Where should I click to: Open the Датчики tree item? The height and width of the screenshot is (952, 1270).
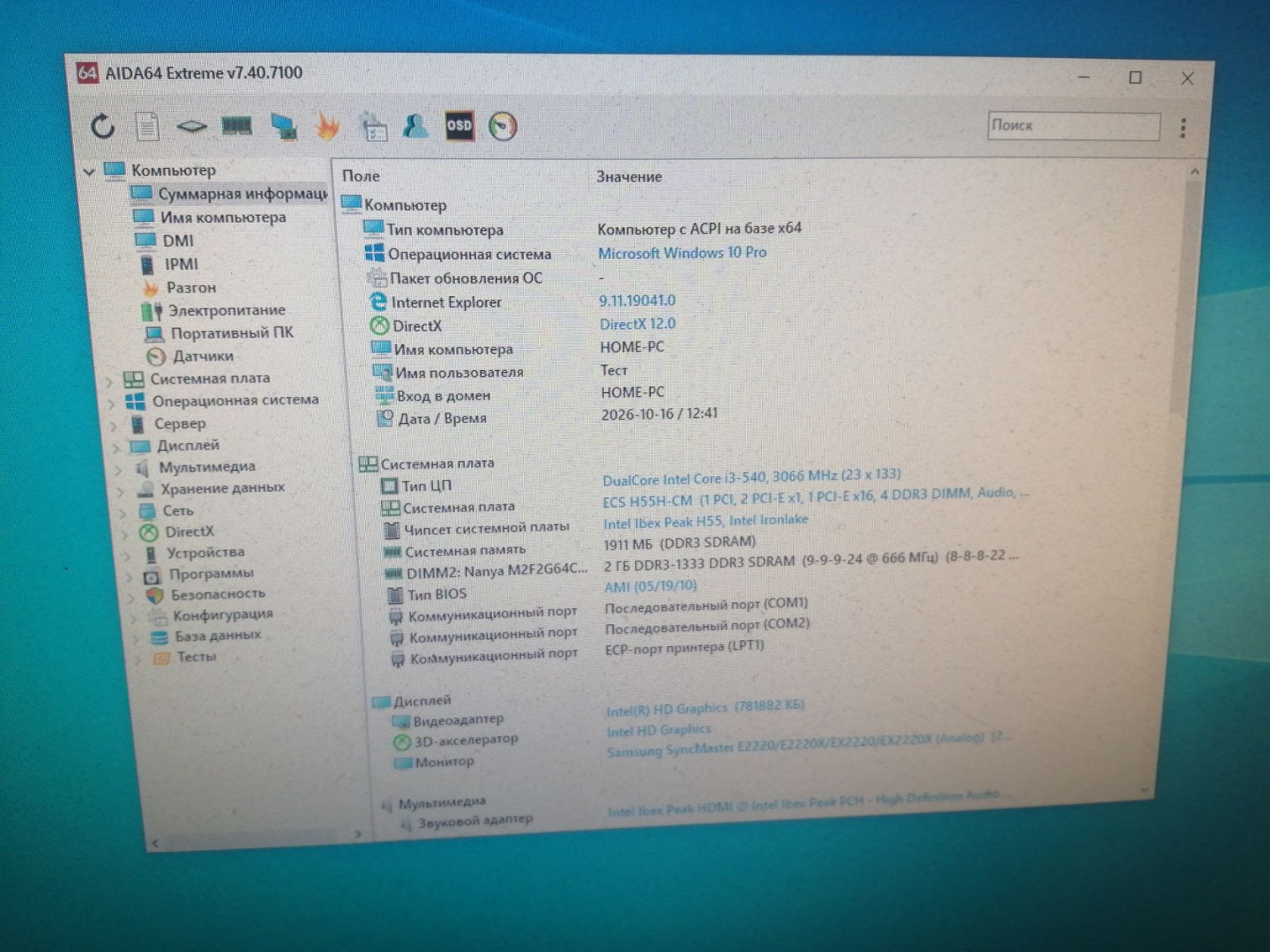click(190, 356)
